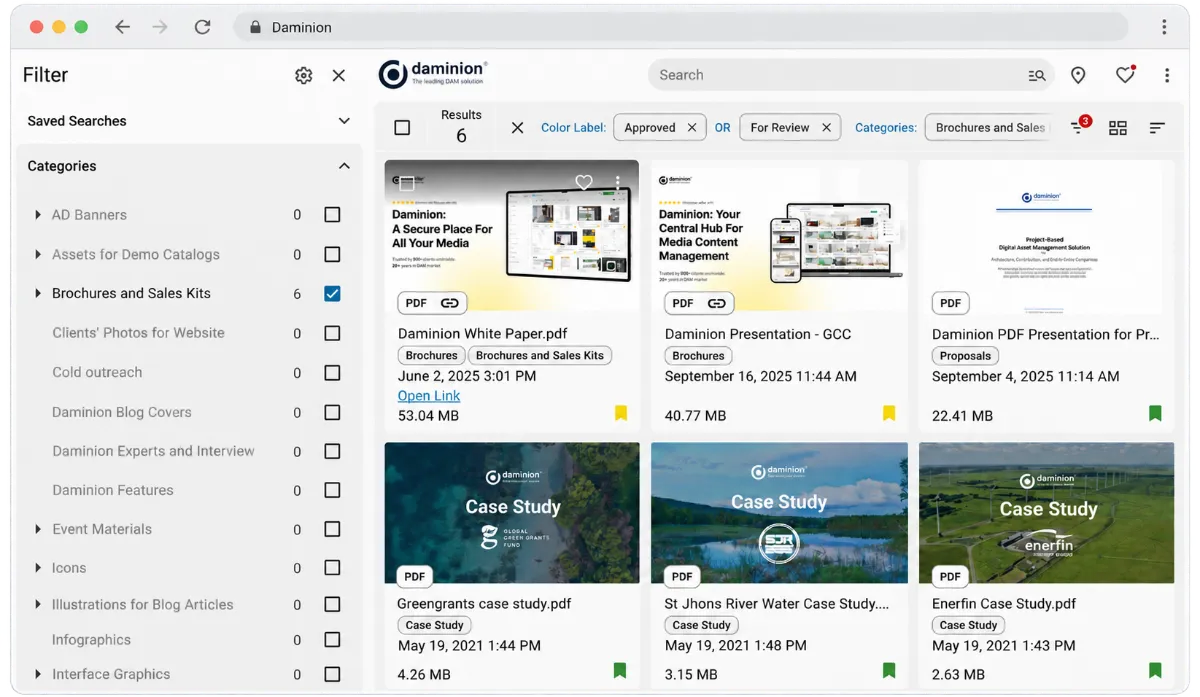The height and width of the screenshot is (697, 1200).
Task: Remove the For Review color label filter
Action: [826, 128]
